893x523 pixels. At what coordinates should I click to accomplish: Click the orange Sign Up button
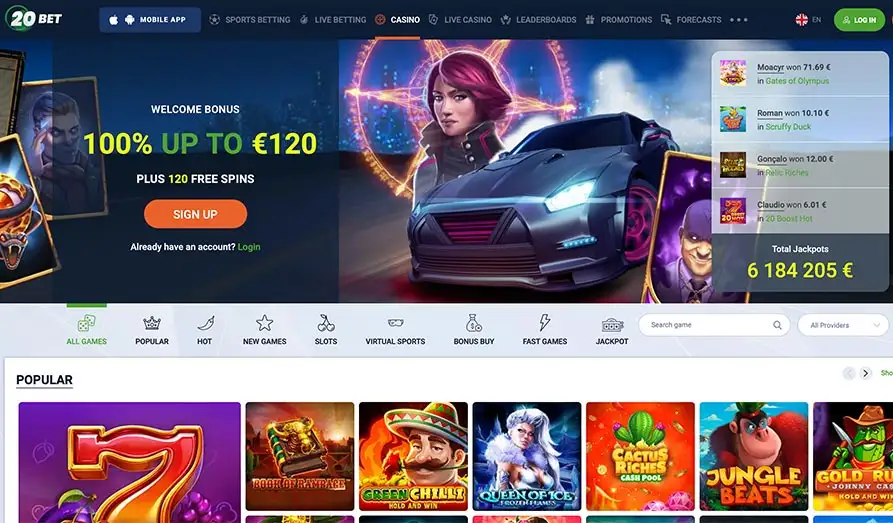coord(195,214)
